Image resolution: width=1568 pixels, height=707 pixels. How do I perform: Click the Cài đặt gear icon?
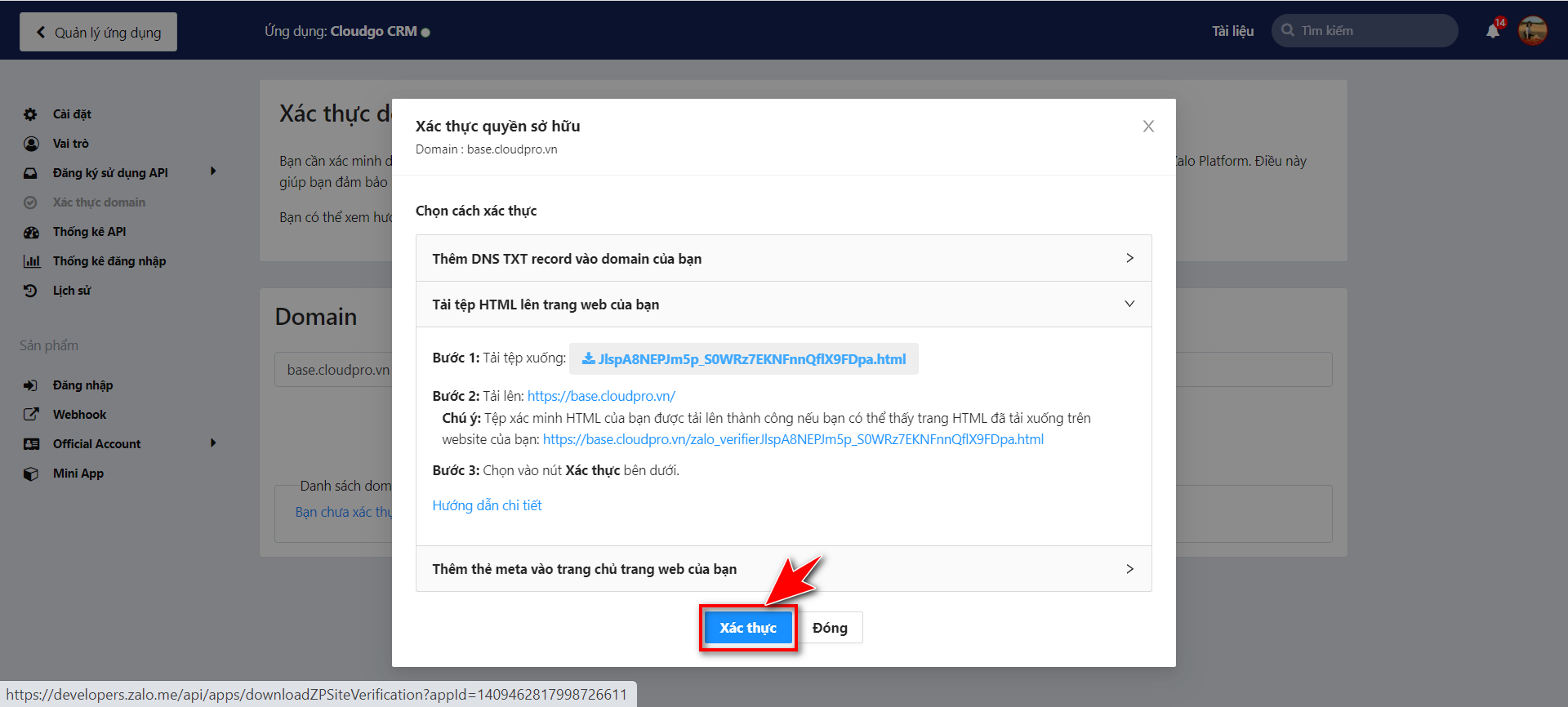coord(31,114)
